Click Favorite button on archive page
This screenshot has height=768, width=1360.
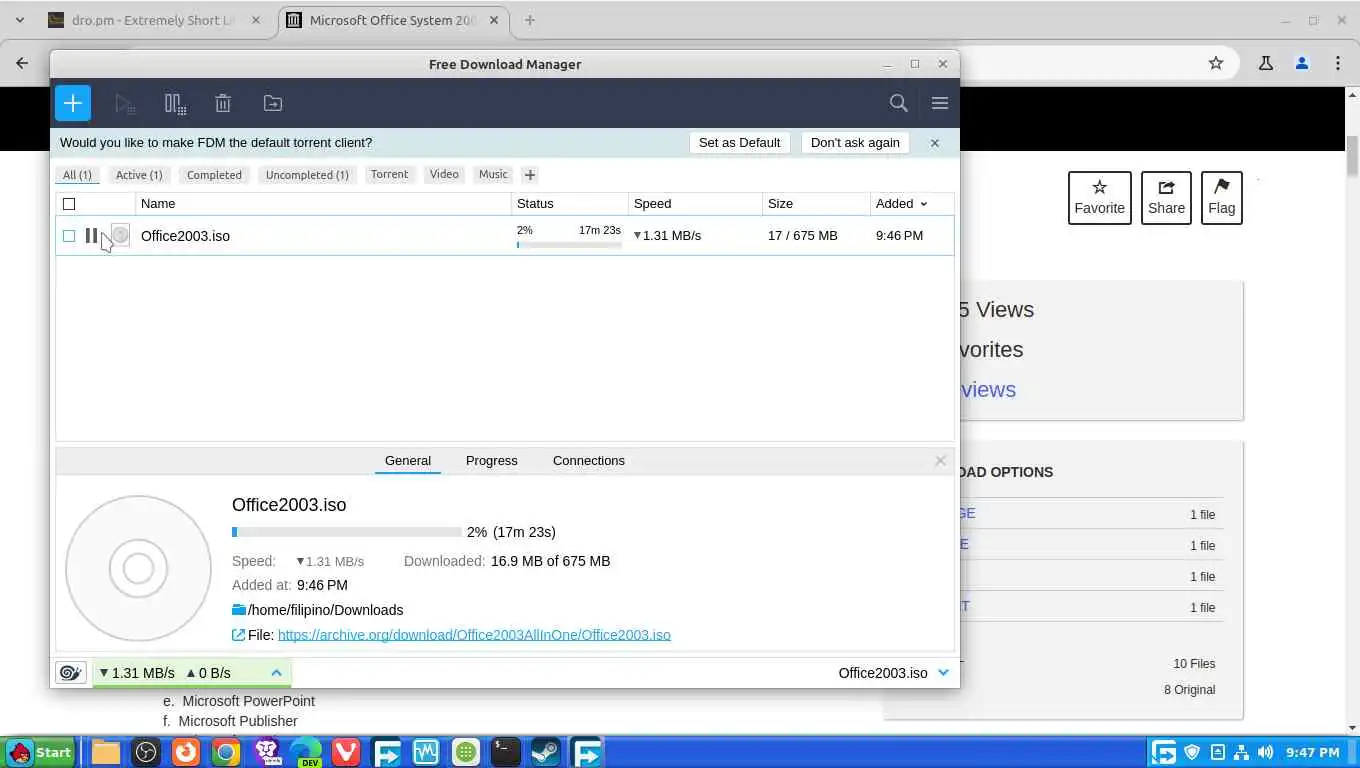1099,198
